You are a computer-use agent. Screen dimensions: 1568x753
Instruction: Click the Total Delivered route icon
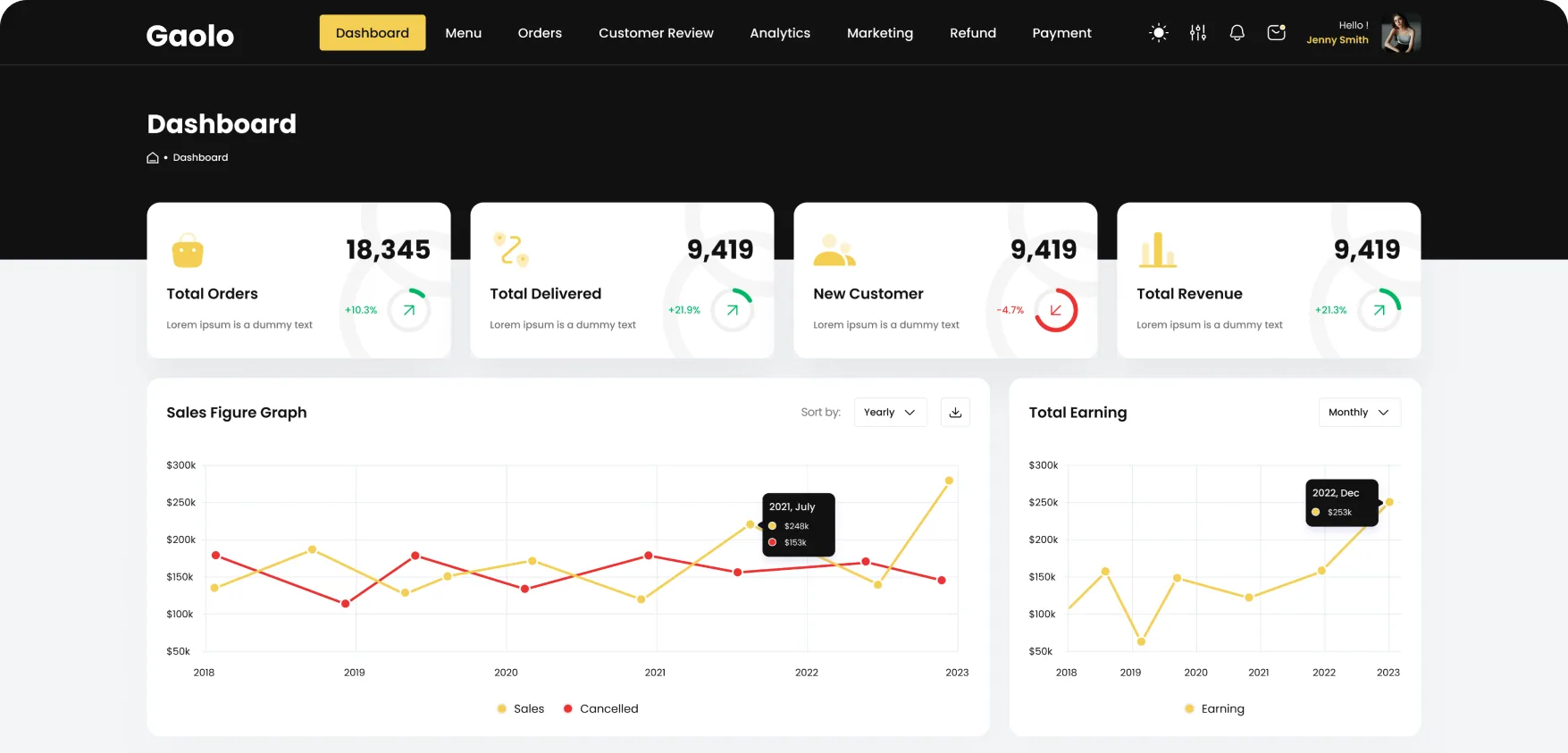(511, 249)
